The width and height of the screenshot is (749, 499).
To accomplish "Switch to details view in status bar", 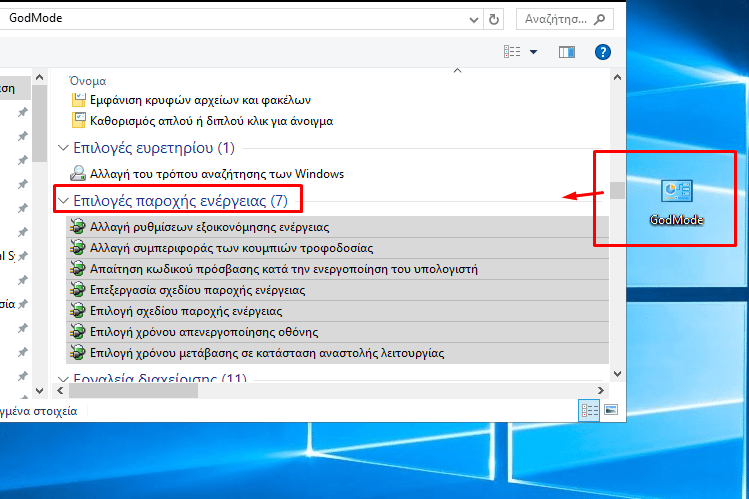I will click(589, 411).
